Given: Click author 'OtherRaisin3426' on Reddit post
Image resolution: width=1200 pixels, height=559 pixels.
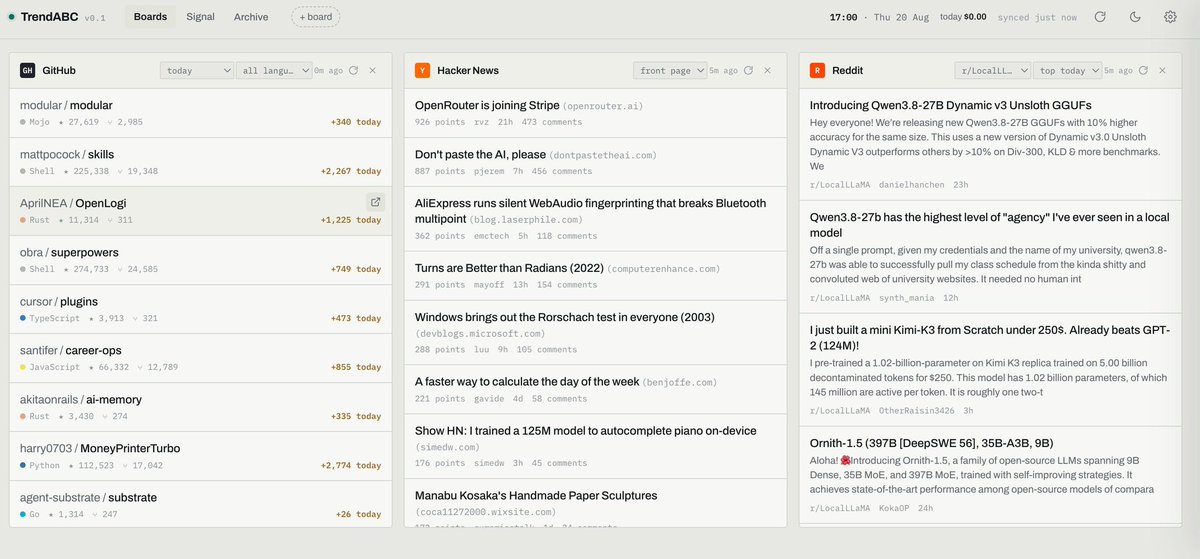Looking at the screenshot, I should point(916,411).
